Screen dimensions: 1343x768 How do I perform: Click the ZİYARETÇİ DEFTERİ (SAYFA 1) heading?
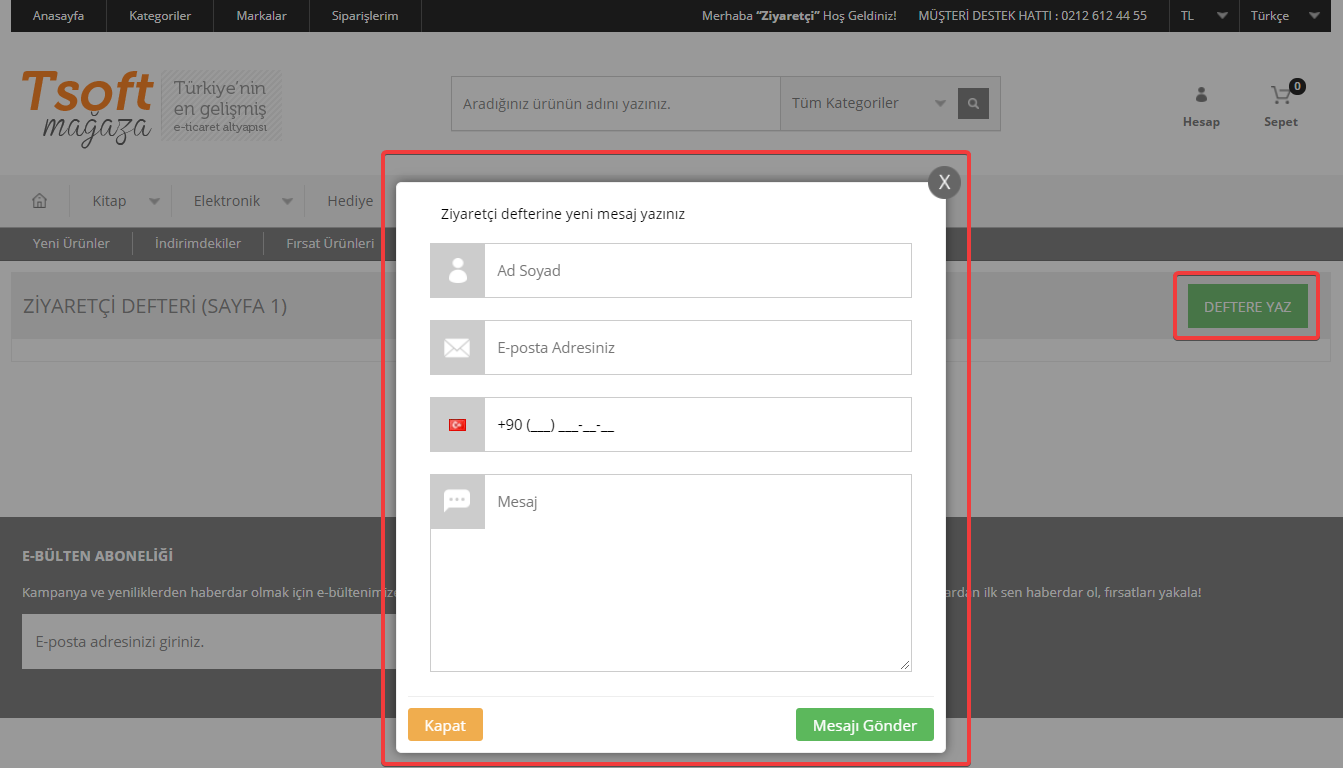(155, 306)
